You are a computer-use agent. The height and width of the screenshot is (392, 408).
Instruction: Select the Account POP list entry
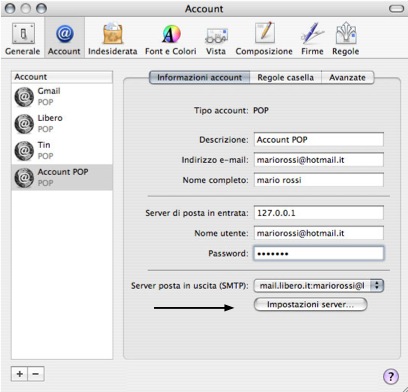[62, 177]
